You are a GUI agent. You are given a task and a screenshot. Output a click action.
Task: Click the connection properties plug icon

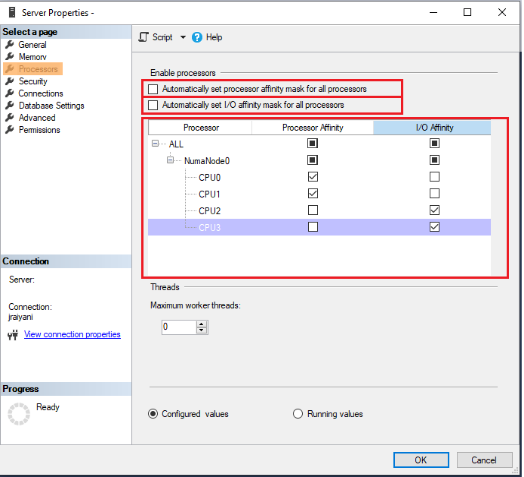(13, 335)
